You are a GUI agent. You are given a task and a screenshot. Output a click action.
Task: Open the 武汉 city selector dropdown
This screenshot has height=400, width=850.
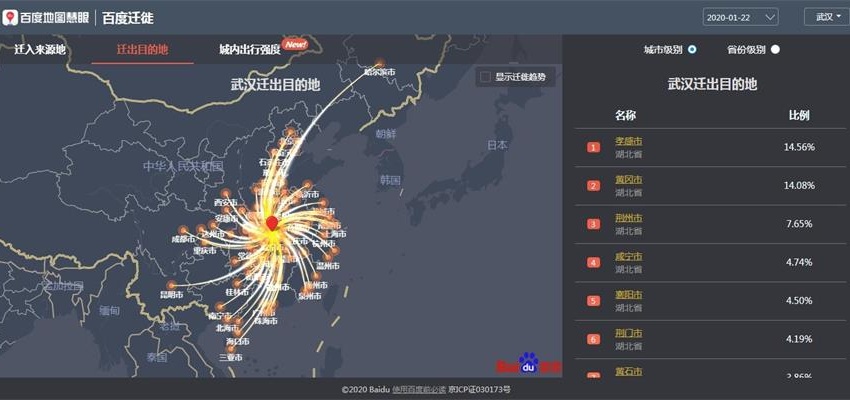(825, 17)
